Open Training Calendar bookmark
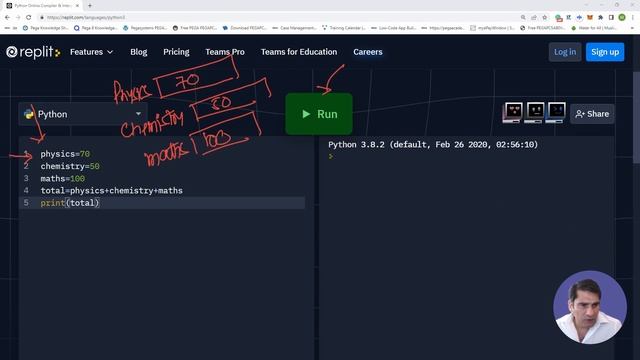The image size is (640, 360). tap(344, 28)
